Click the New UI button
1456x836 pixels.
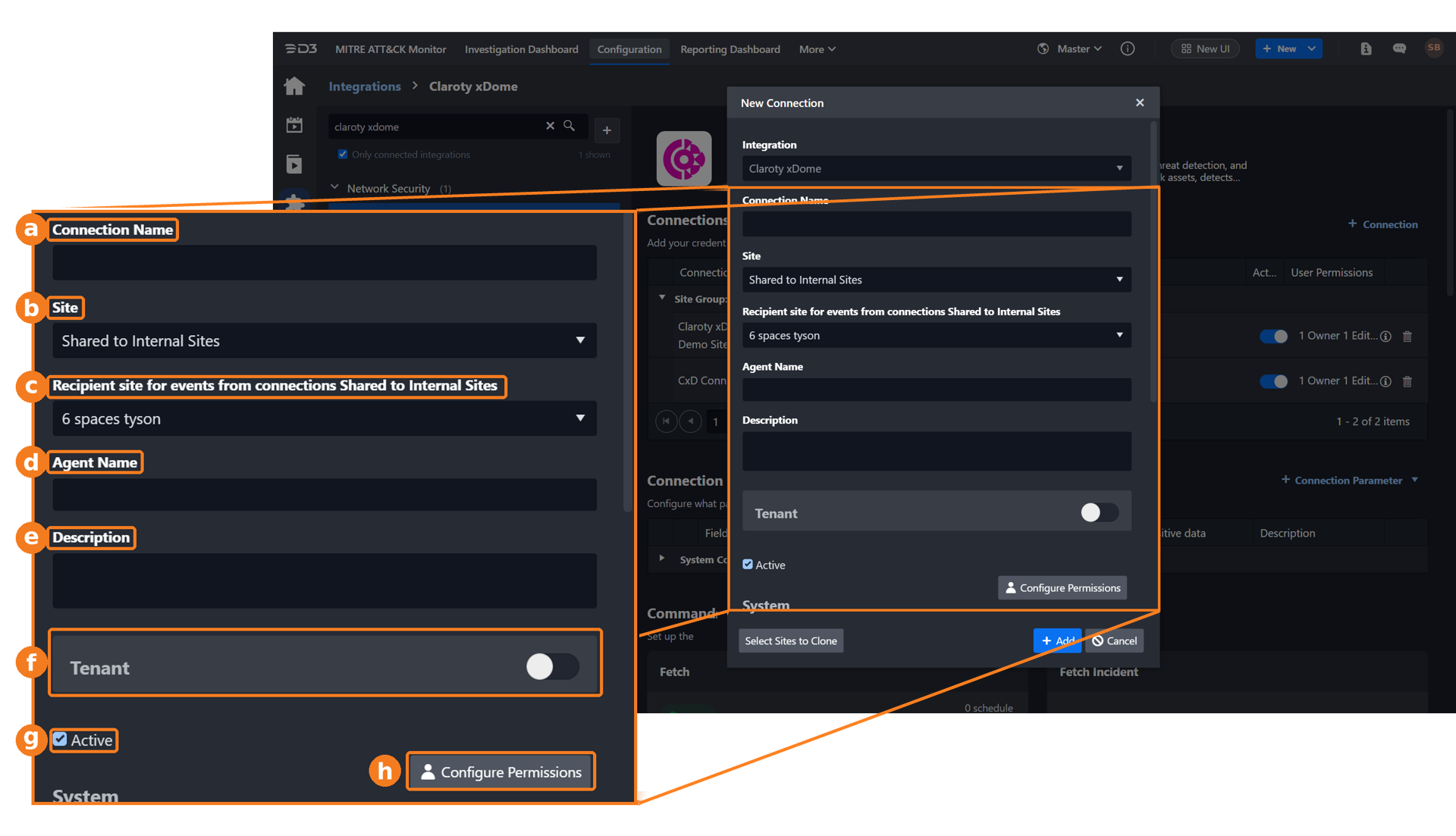(x=1205, y=49)
